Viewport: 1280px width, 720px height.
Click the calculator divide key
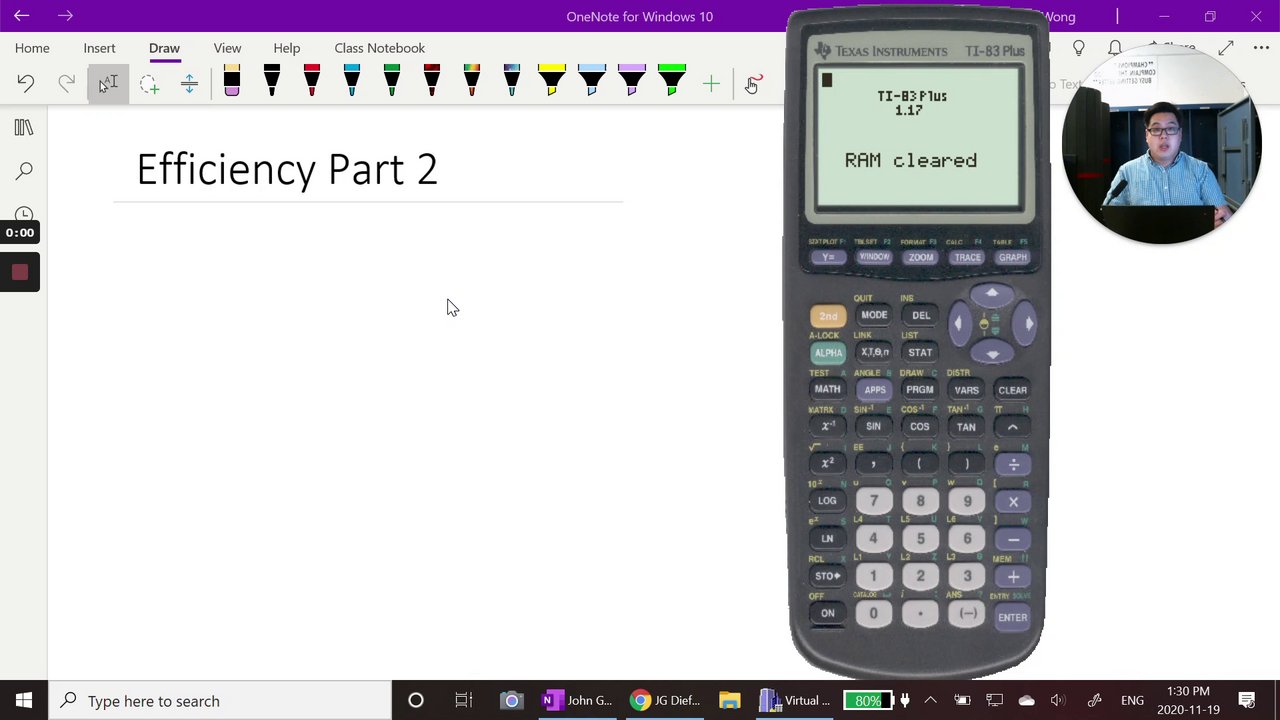(1013, 464)
